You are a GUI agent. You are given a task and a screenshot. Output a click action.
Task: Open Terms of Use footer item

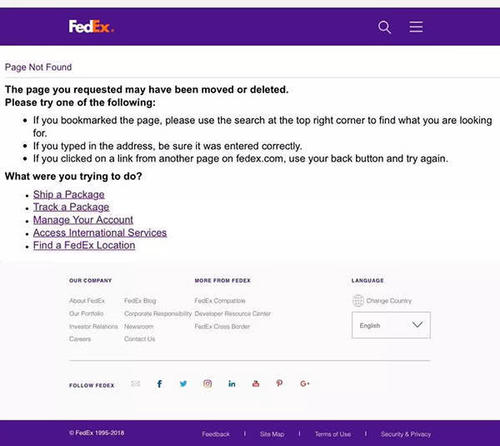point(333,434)
